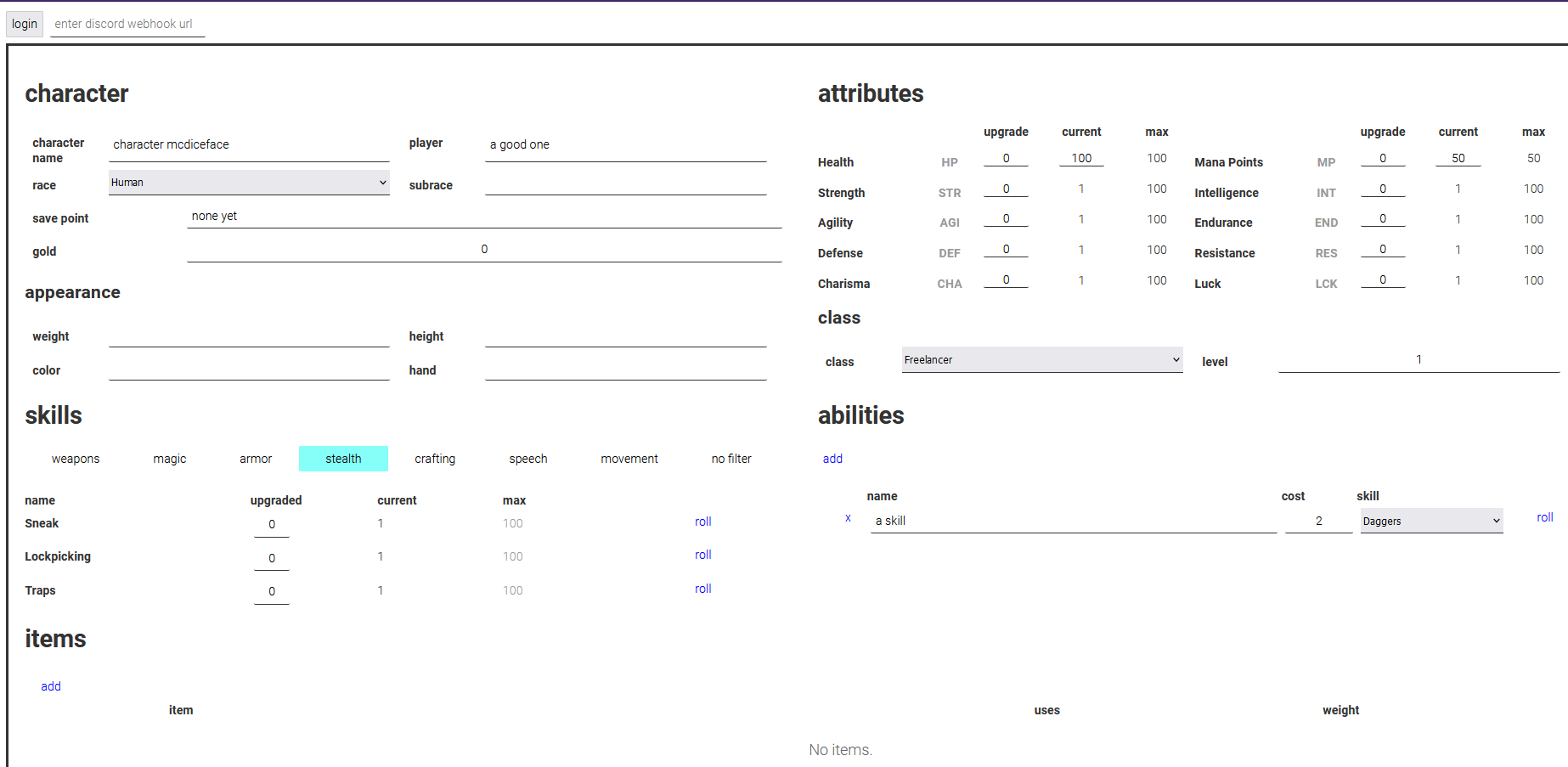The image size is (1568, 767).
Task: Open the class dropdown showing Freelancer
Action: coord(1041,359)
